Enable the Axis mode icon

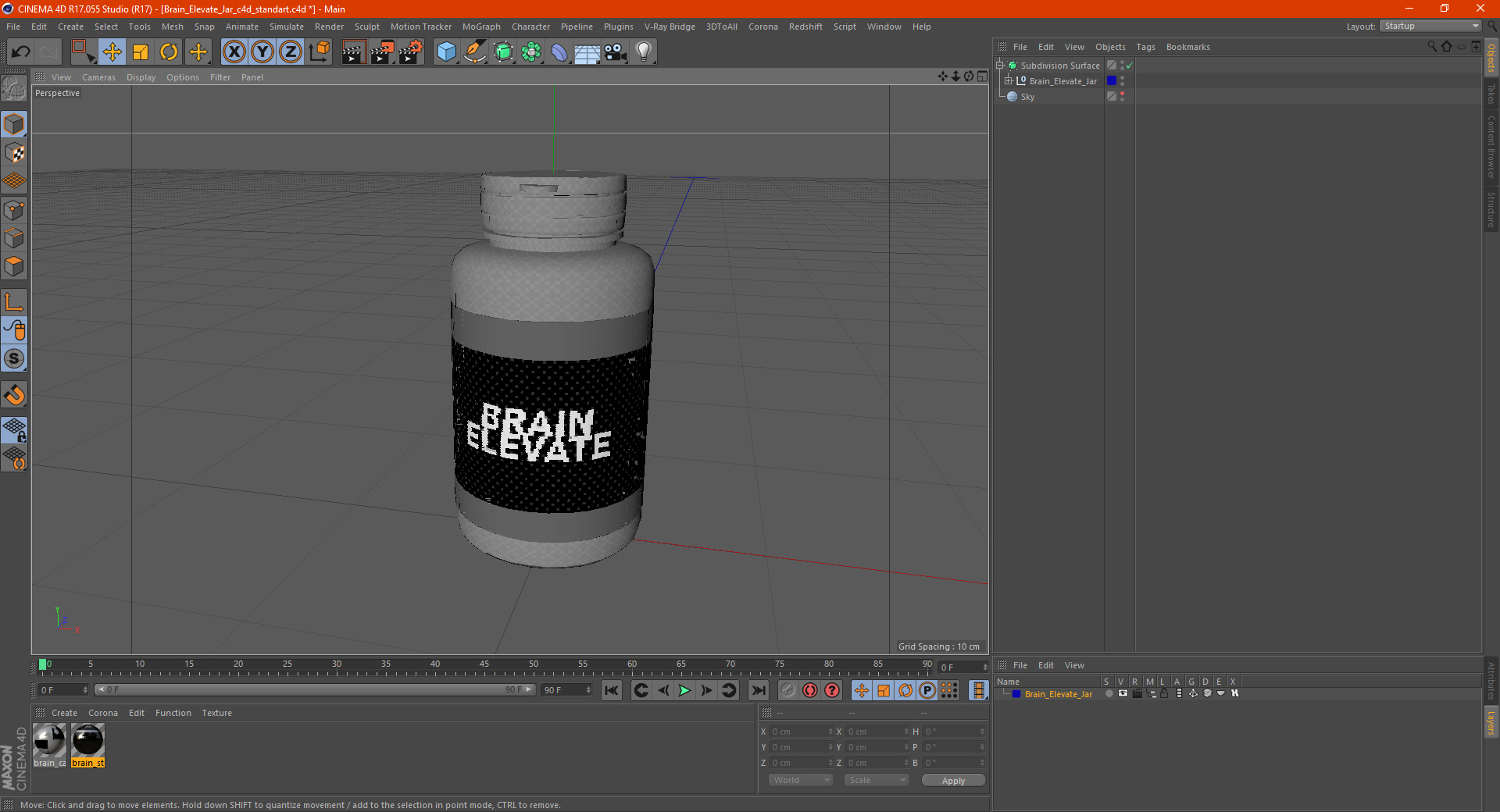pos(15,302)
